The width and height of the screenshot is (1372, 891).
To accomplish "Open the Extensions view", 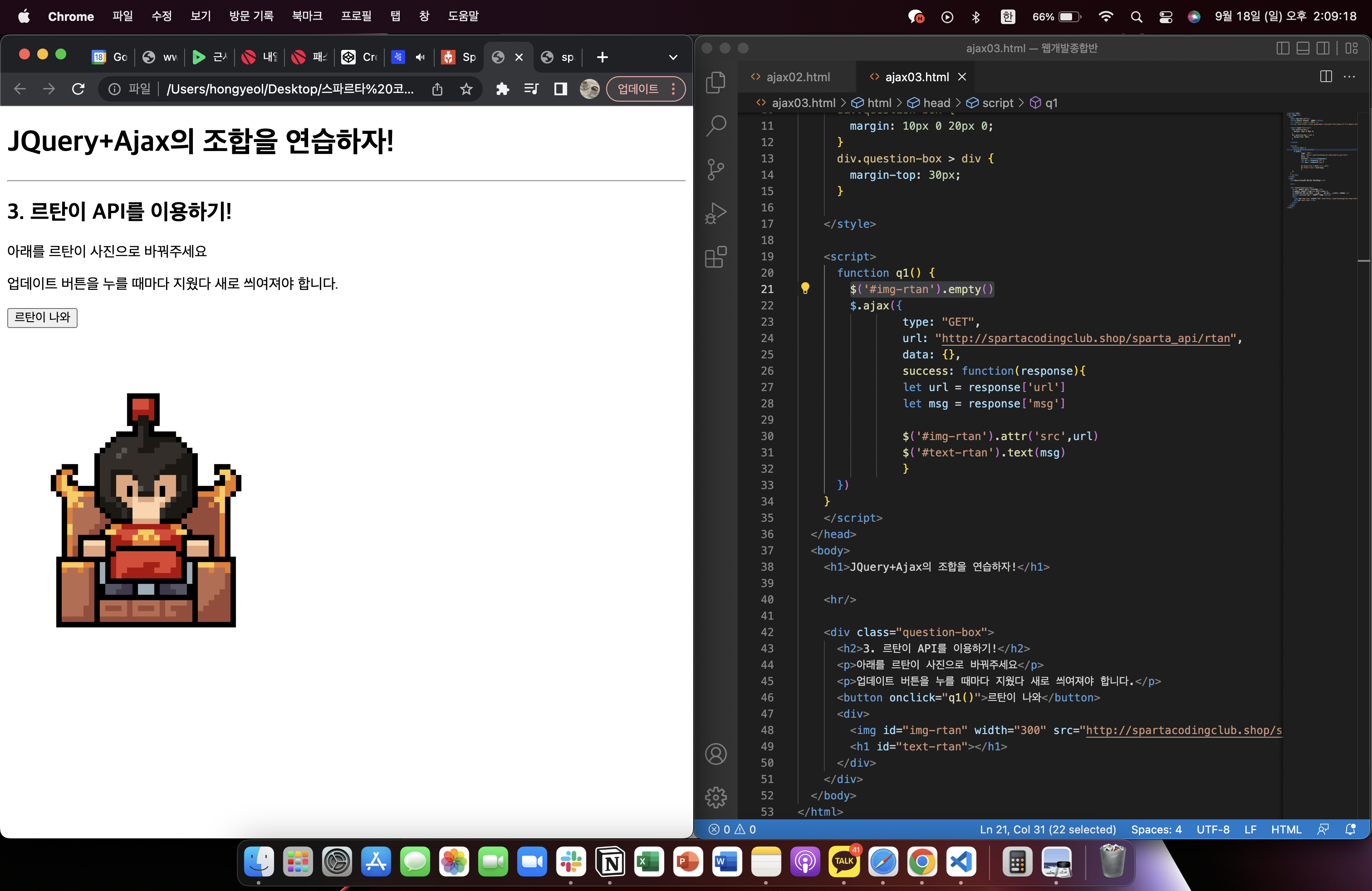I will pyautogui.click(x=715, y=257).
